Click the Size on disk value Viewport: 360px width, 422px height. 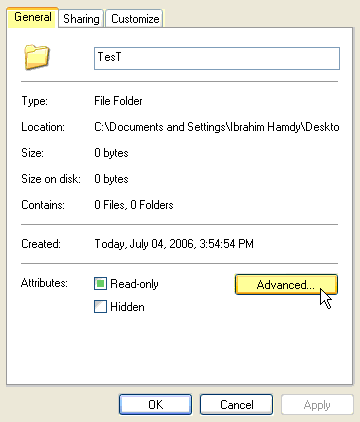click(111, 179)
